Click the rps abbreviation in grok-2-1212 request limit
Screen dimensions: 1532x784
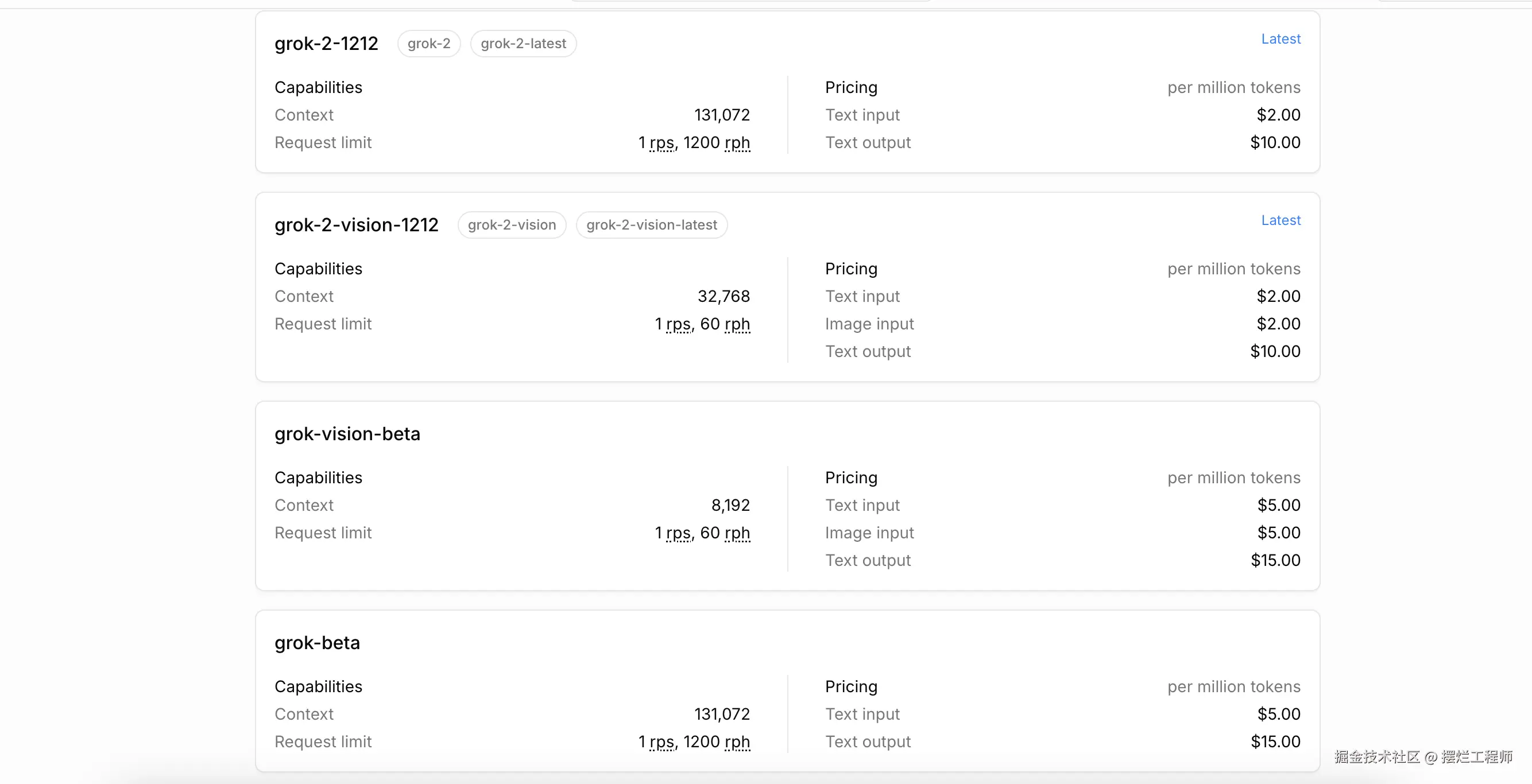pyautogui.click(x=662, y=143)
